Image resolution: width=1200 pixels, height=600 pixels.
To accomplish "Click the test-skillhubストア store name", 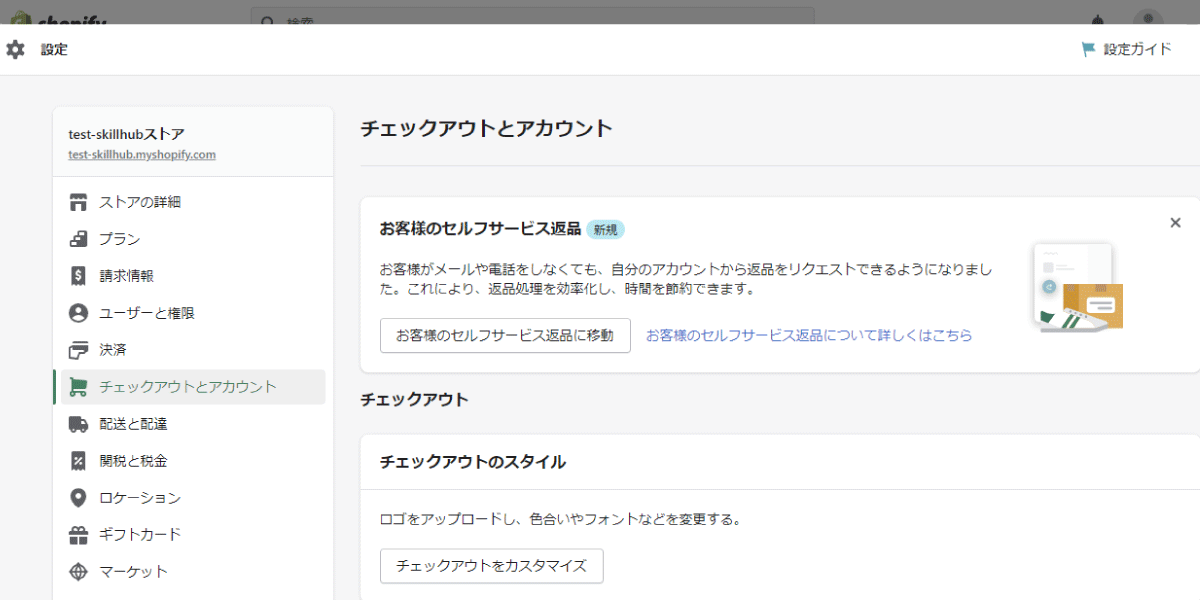I will [126, 134].
